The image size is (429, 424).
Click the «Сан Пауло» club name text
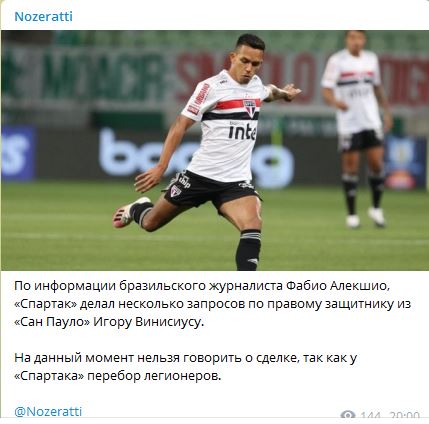click(x=52, y=322)
